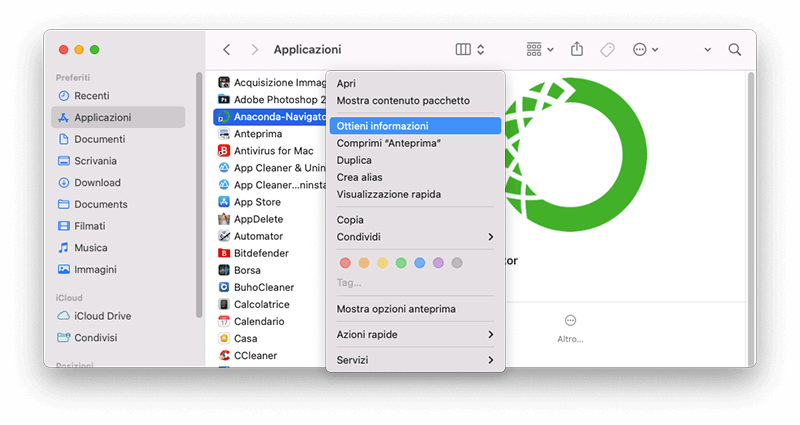Open Documents sidebar folder
The height and width of the screenshot is (425, 800).
tap(118, 204)
